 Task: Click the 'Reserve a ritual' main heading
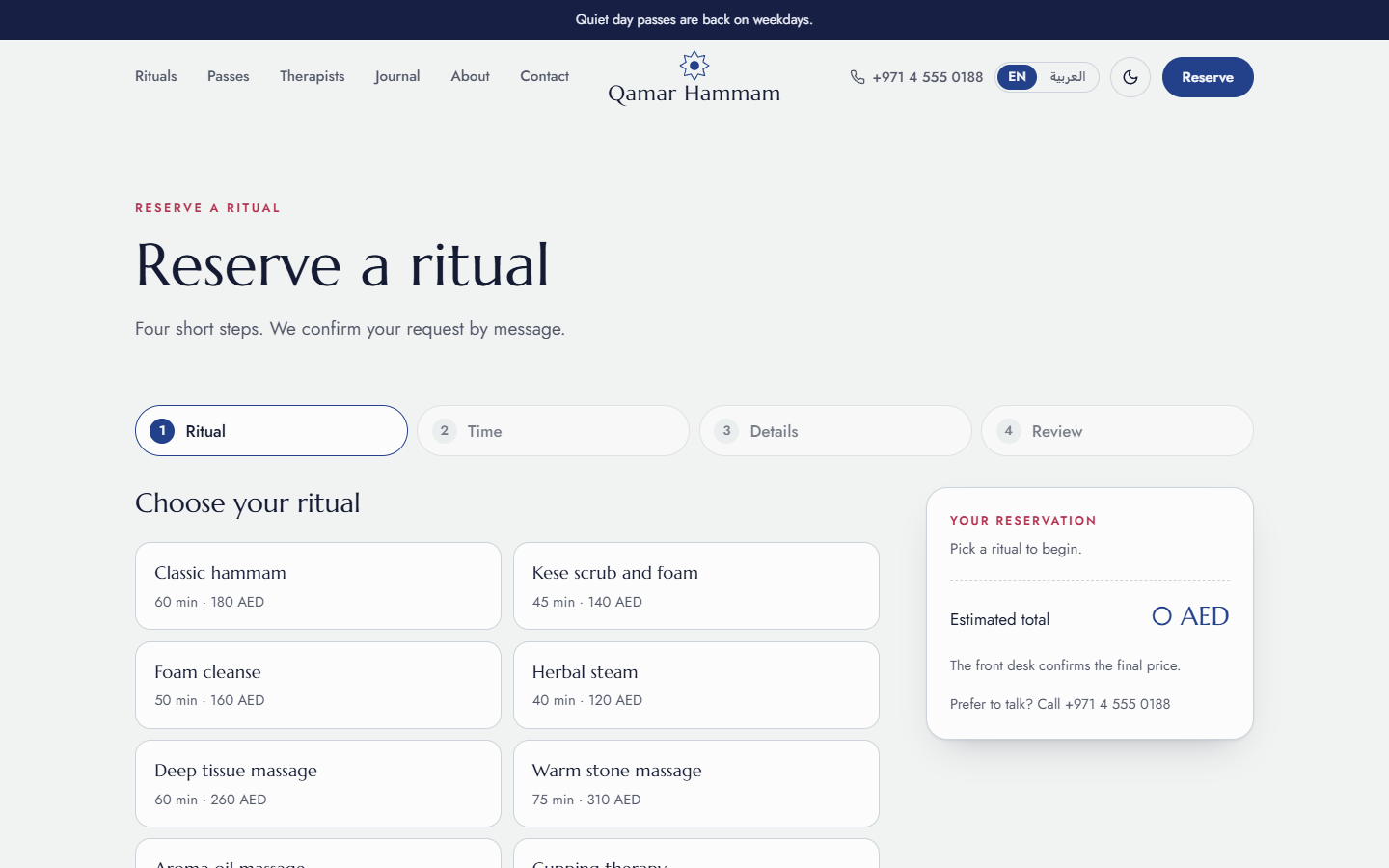tap(342, 265)
